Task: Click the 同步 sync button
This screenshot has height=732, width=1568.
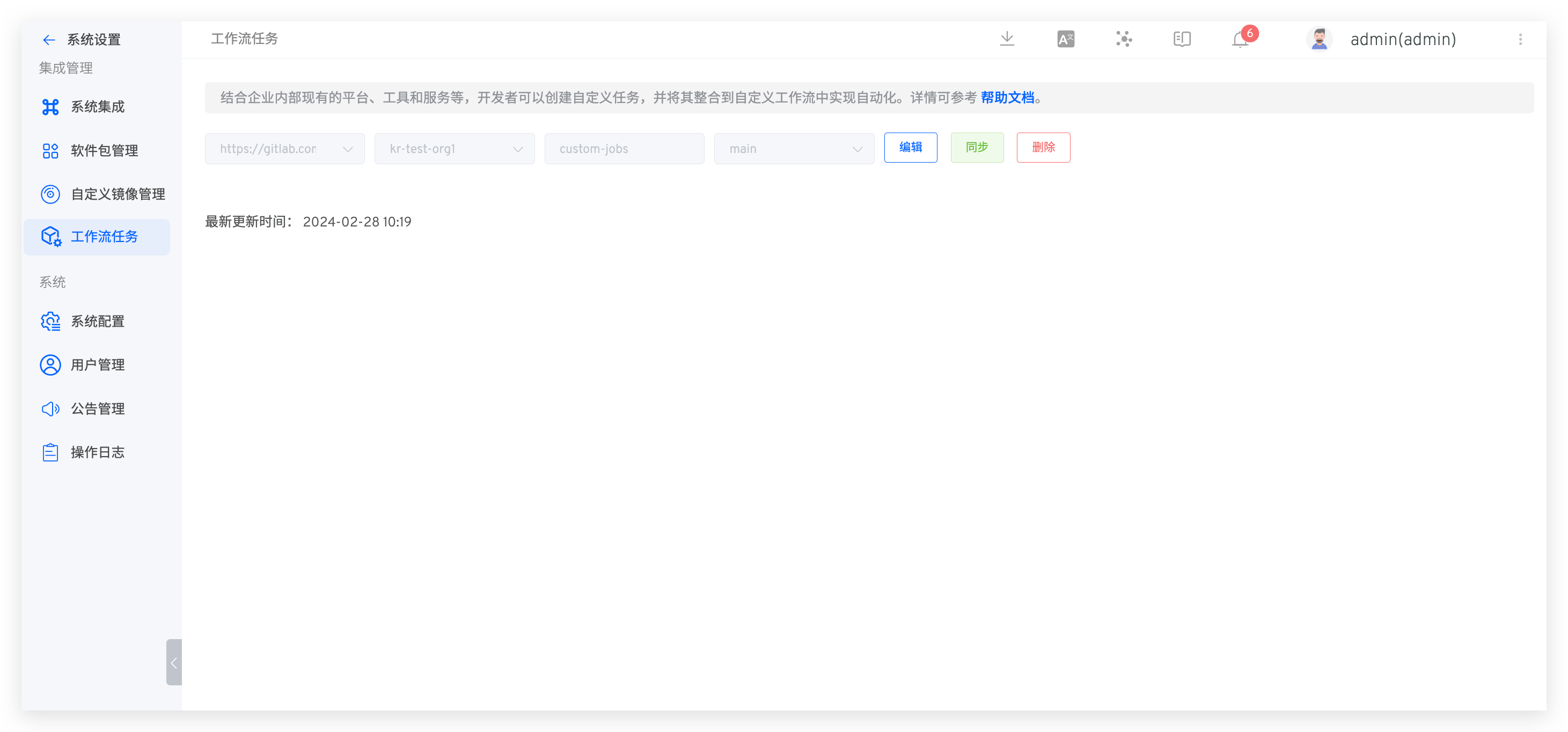Action: 977,147
